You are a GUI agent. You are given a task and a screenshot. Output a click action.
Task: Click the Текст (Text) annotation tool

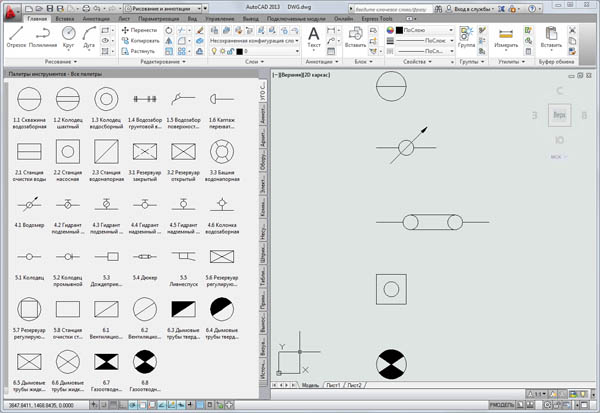[314, 35]
